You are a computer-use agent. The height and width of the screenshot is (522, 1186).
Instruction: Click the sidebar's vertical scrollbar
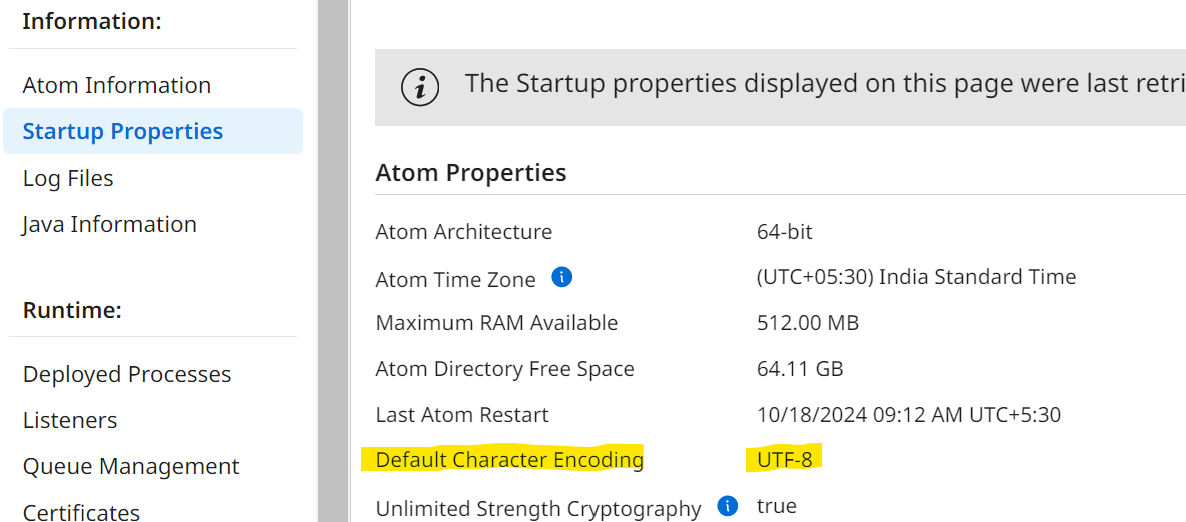click(332, 260)
